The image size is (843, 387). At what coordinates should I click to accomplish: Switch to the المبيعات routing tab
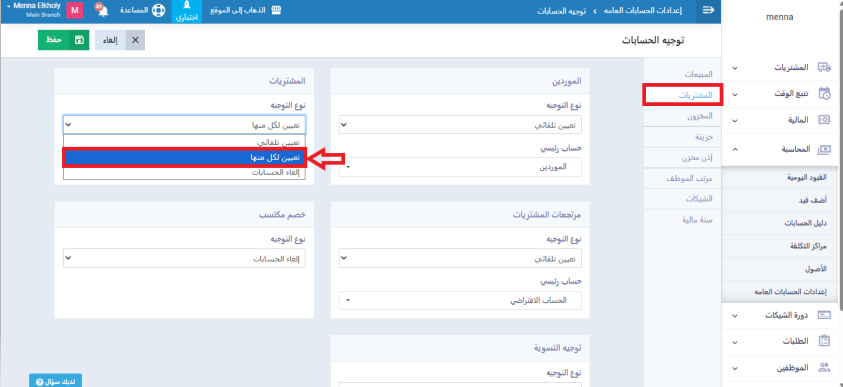[682, 74]
